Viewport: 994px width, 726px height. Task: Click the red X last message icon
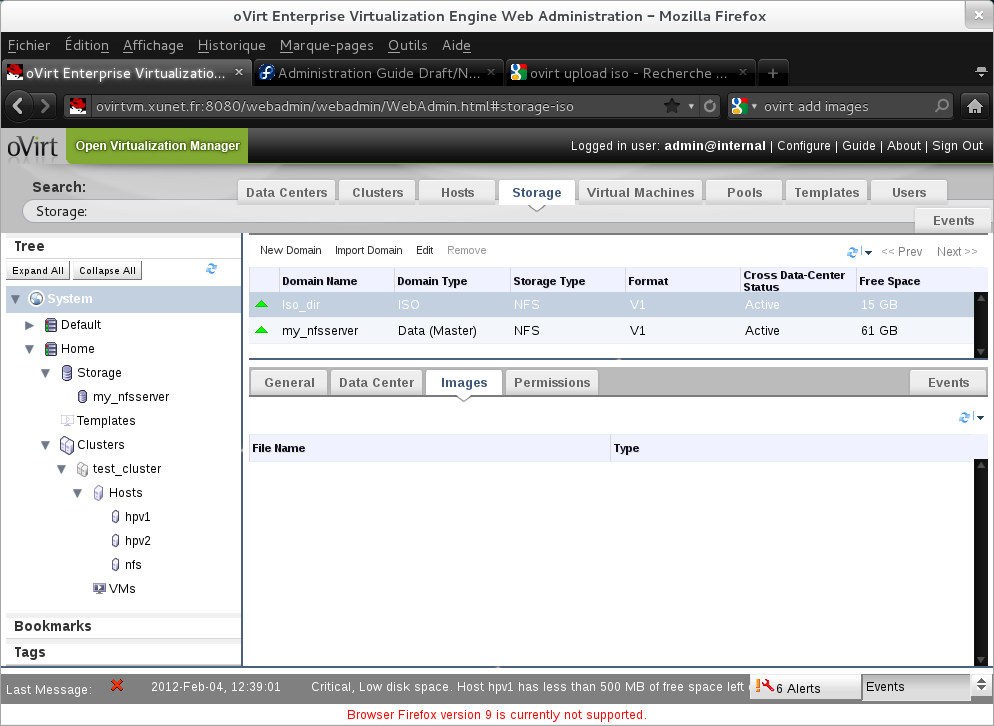coord(117,686)
